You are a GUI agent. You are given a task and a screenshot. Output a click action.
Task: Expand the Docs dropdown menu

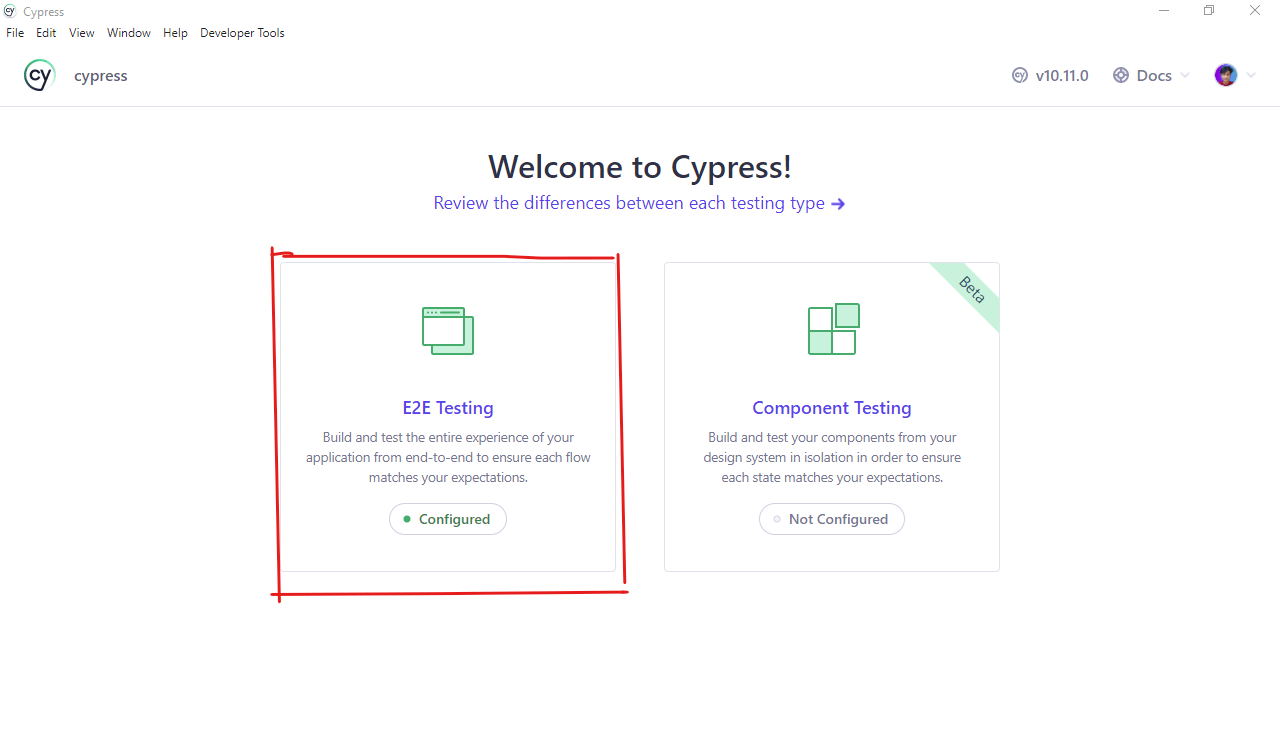click(x=1151, y=75)
